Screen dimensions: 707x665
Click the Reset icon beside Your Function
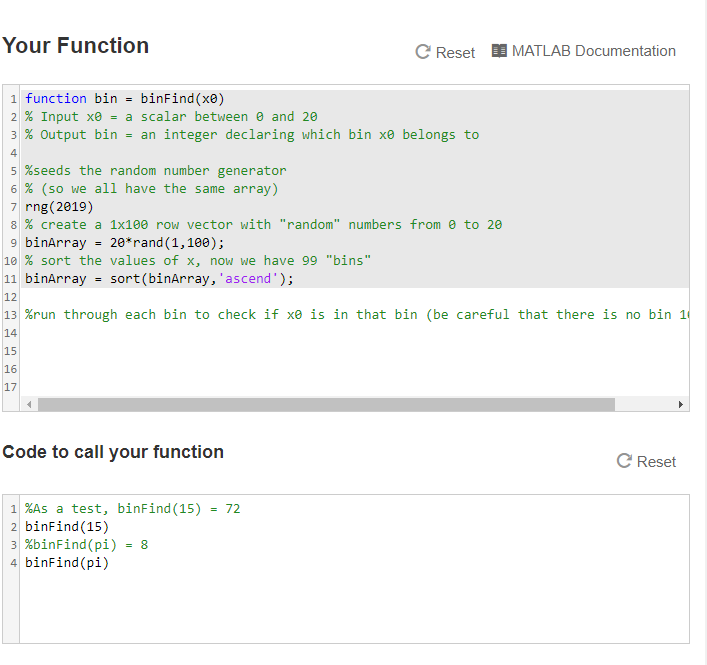pos(422,52)
